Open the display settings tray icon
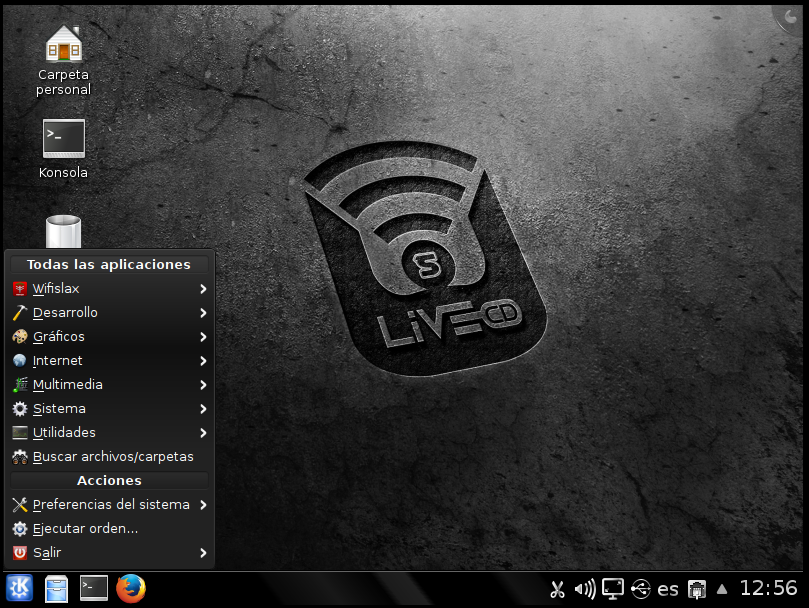 point(613,589)
